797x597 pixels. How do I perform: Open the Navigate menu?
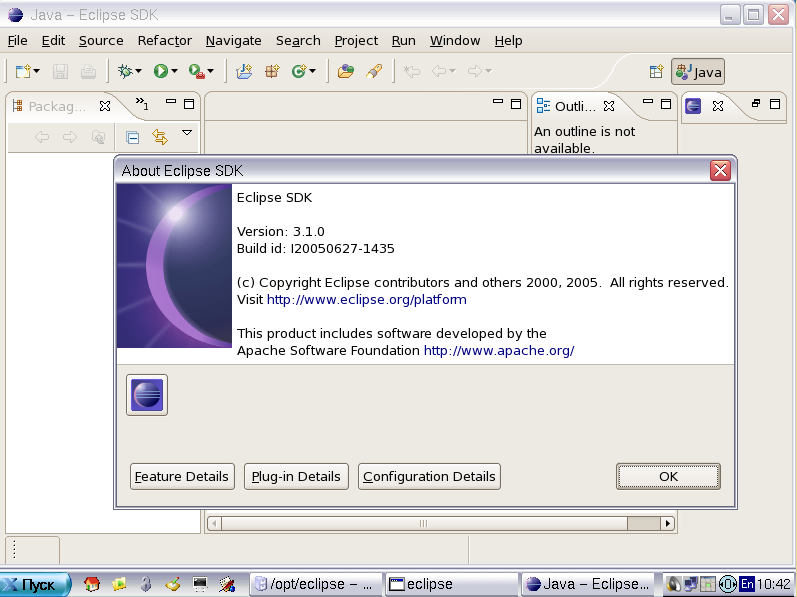click(233, 41)
